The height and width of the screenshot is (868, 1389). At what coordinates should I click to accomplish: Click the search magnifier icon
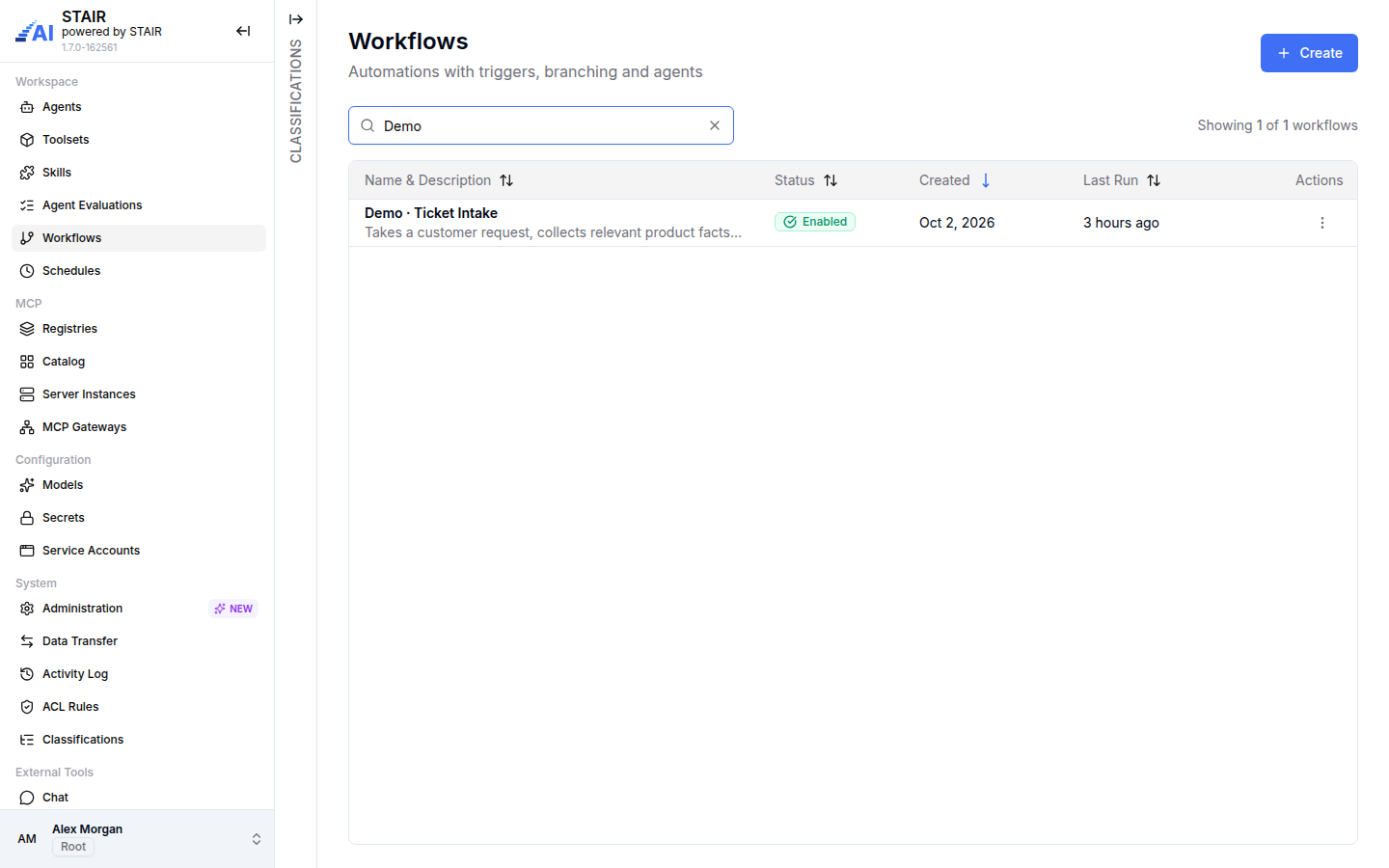click(x=368, y=125)
